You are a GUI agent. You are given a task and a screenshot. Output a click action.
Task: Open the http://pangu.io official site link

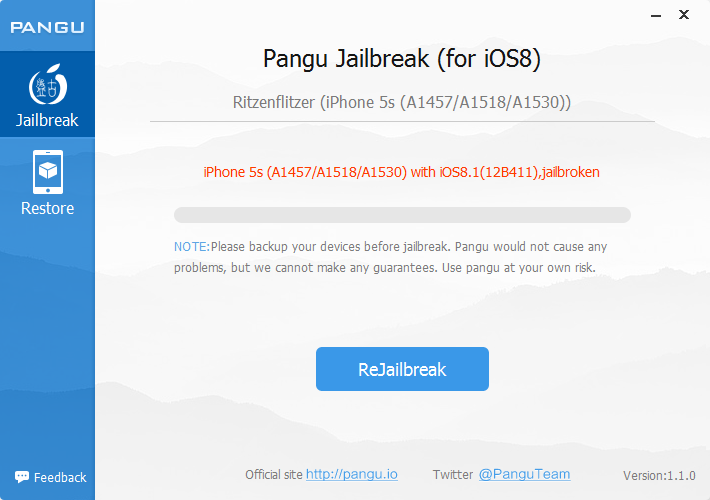(x=352, y=474)
